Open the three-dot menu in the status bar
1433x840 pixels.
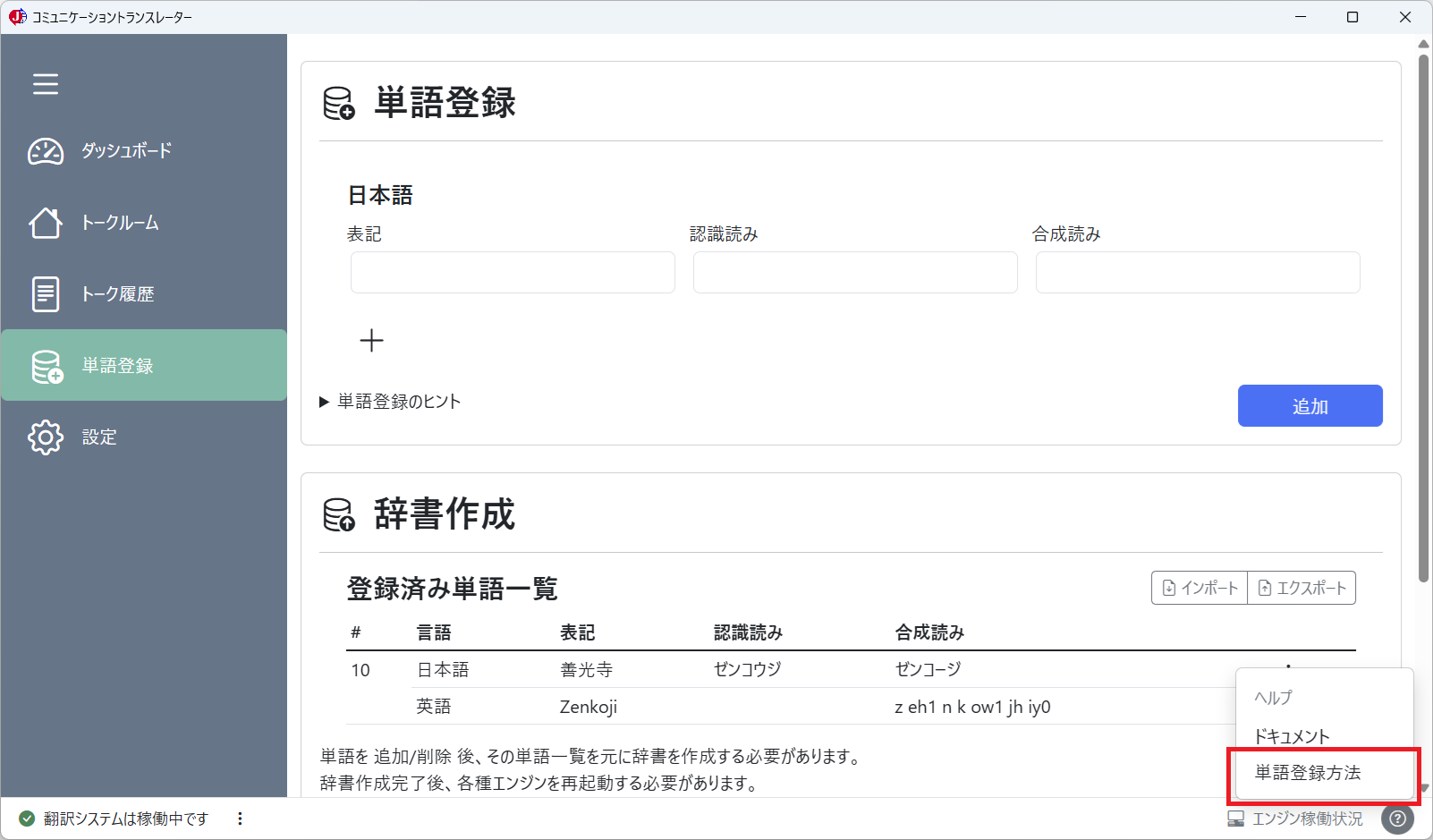(239, 818)
